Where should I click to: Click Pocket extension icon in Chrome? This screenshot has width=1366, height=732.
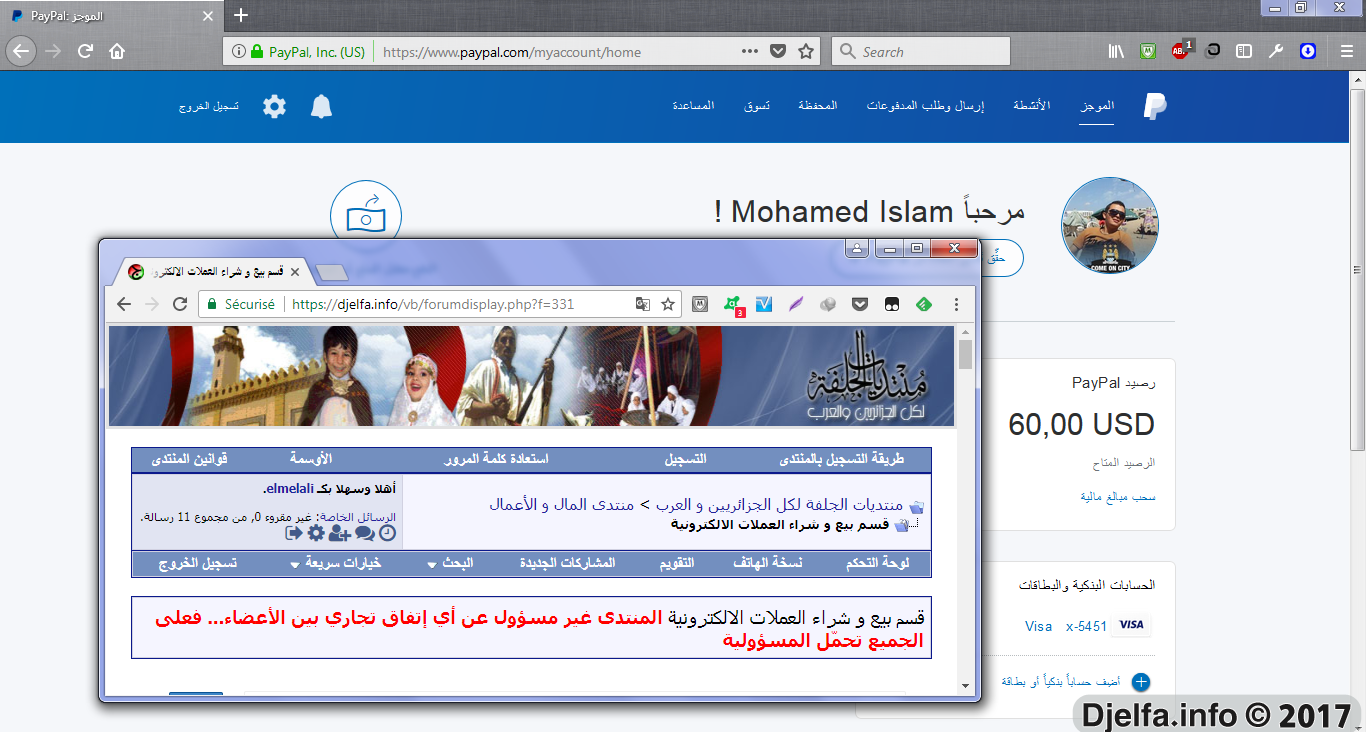click(860, 304)
